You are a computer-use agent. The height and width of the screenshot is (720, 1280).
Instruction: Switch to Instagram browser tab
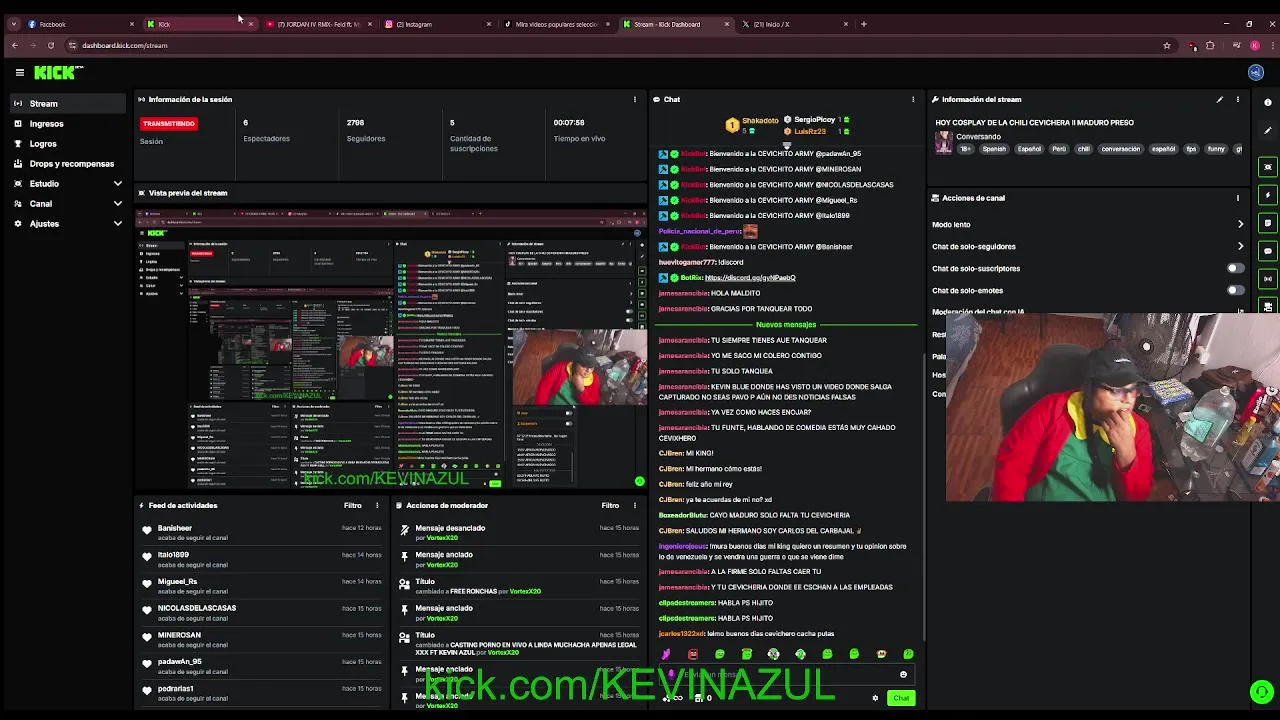[438, 24]
